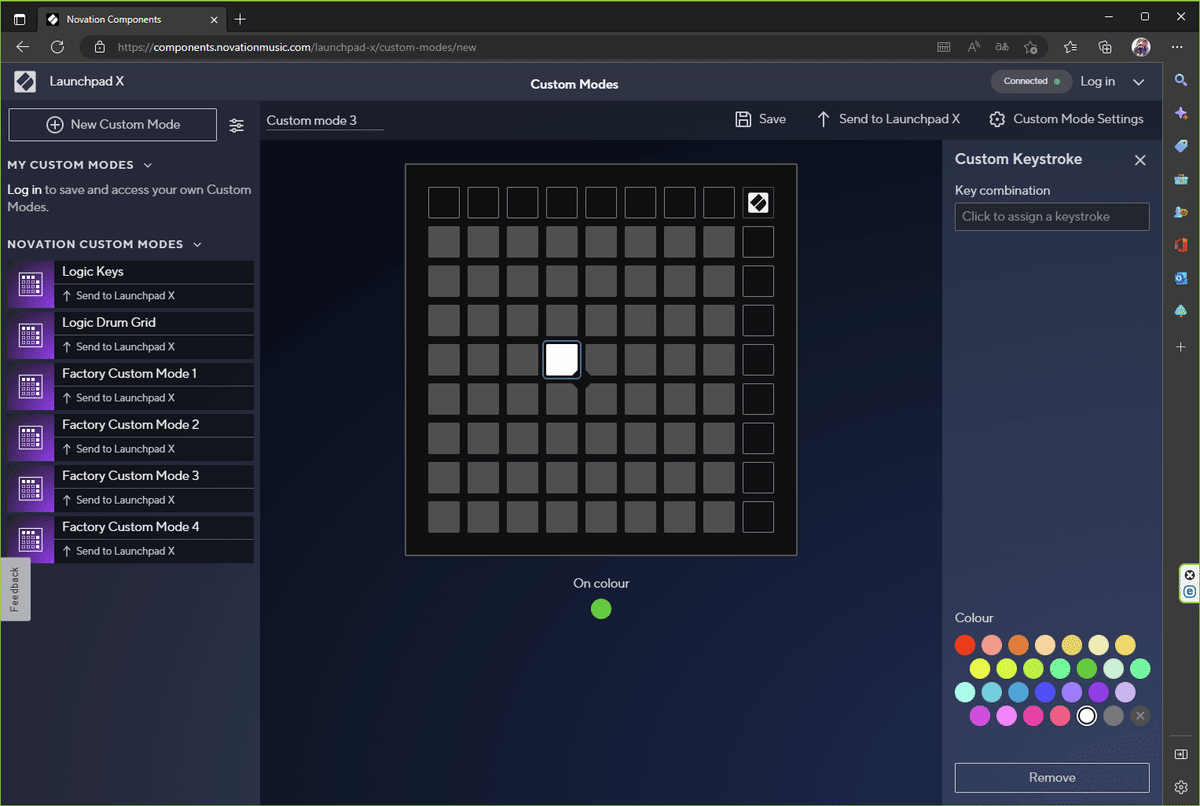Open the browser Settings and more ellipsis menu

(1175, 47)
